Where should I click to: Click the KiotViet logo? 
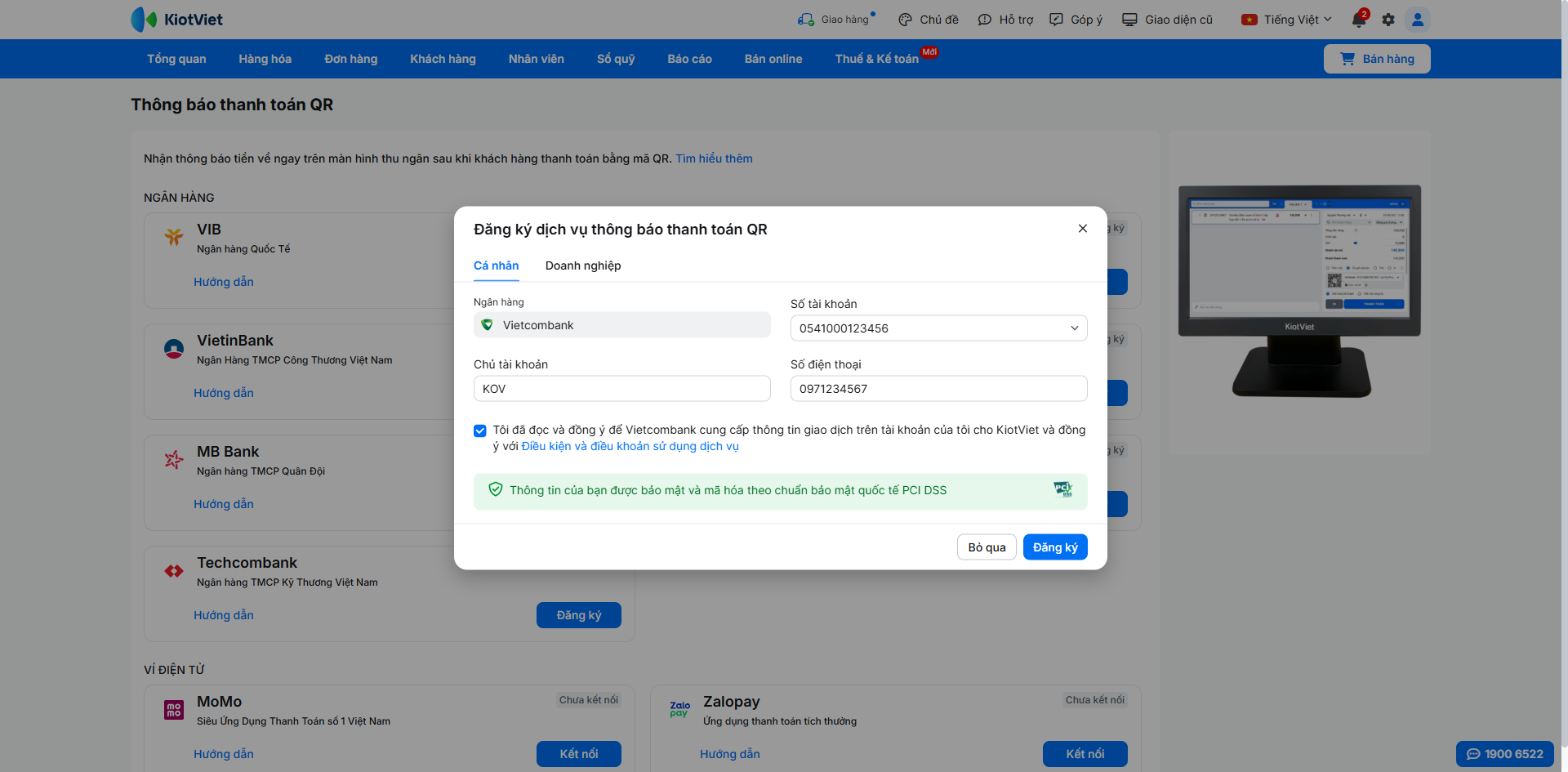point(176,20)
